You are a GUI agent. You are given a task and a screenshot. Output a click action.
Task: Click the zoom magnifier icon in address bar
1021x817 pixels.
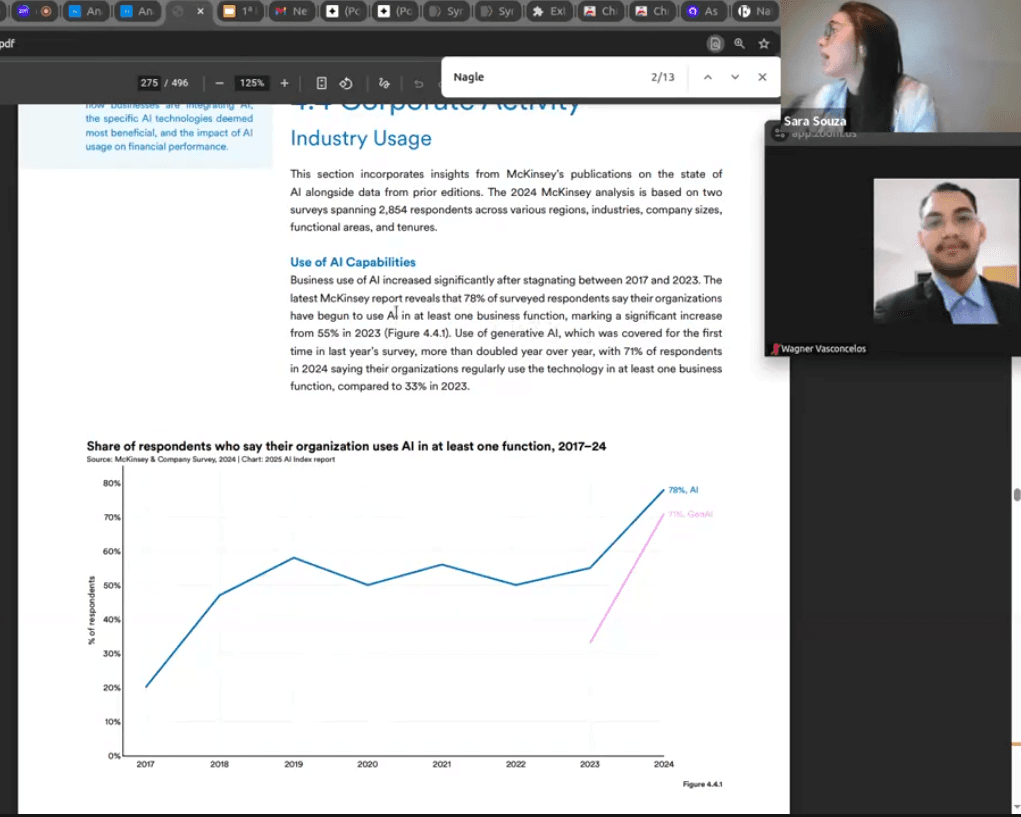point(740,44)
